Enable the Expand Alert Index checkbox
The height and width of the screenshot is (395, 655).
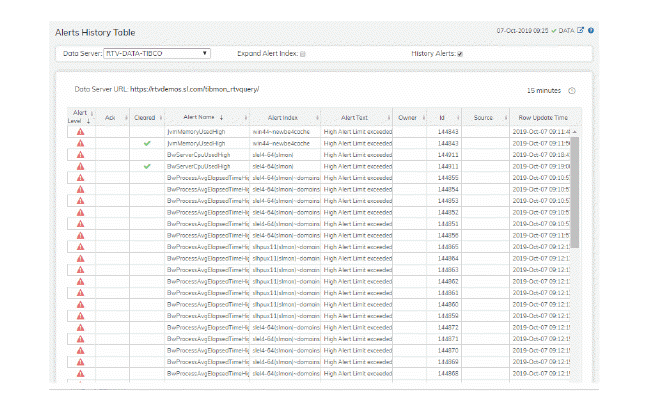coord(303,54)
